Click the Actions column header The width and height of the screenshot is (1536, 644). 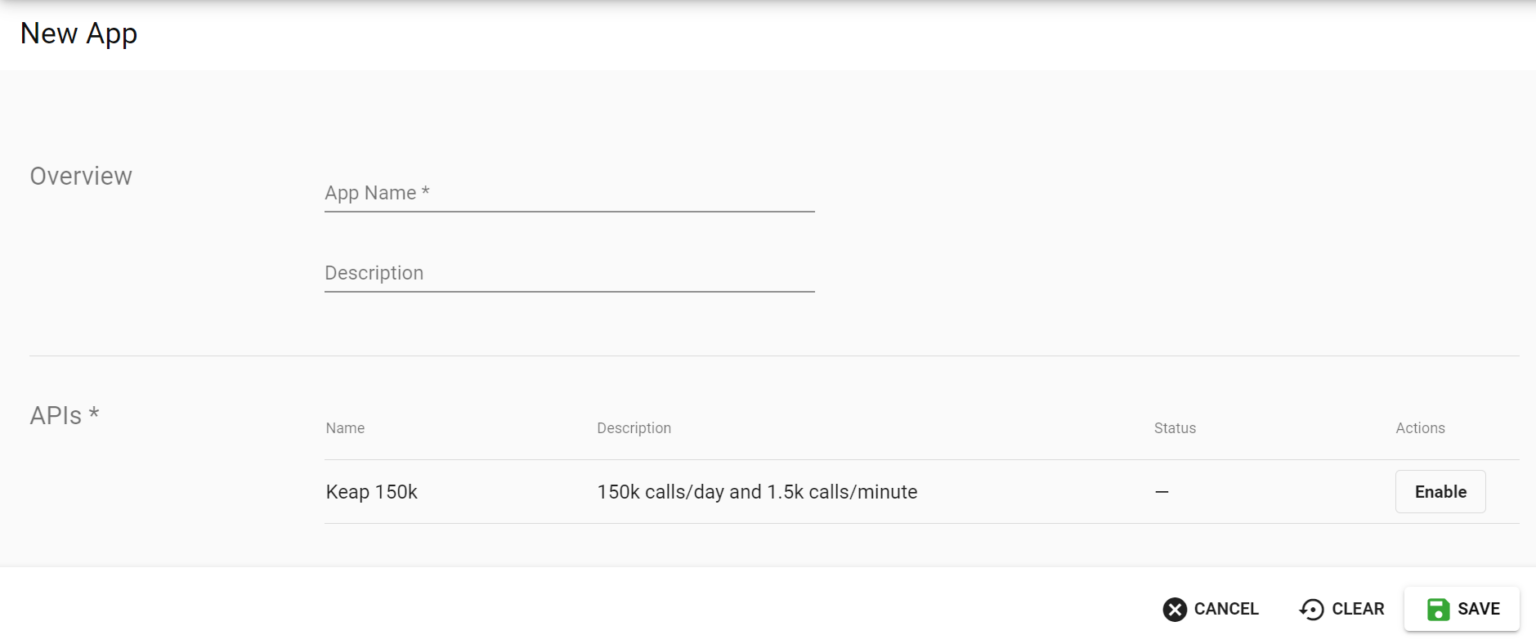tap(1420, 428)
